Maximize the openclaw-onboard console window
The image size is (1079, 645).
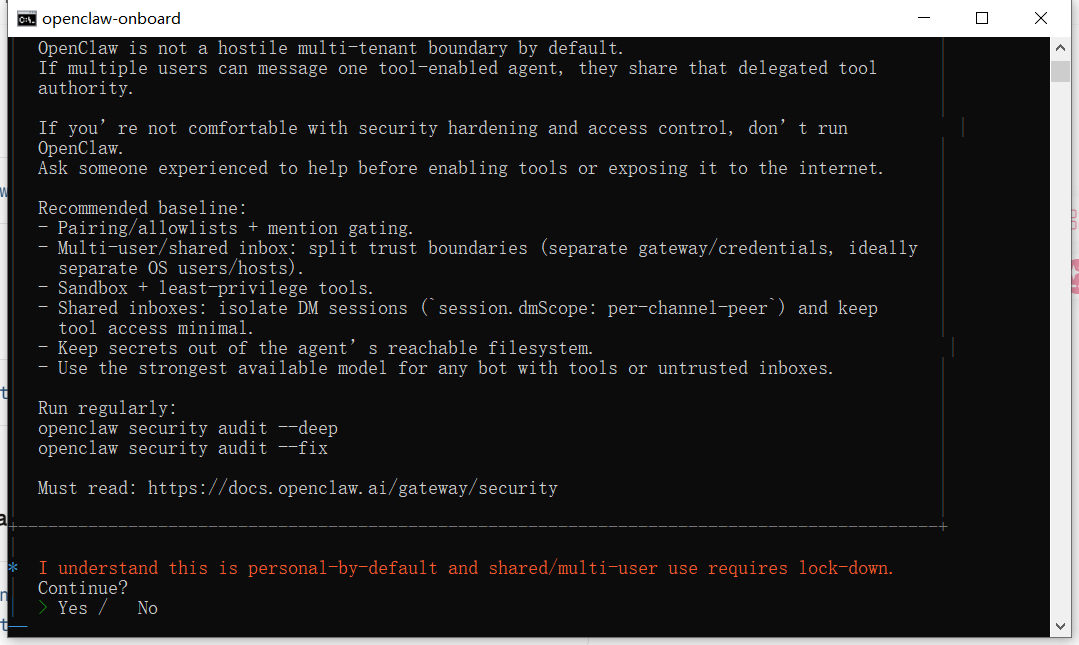[x=982, y=18]
